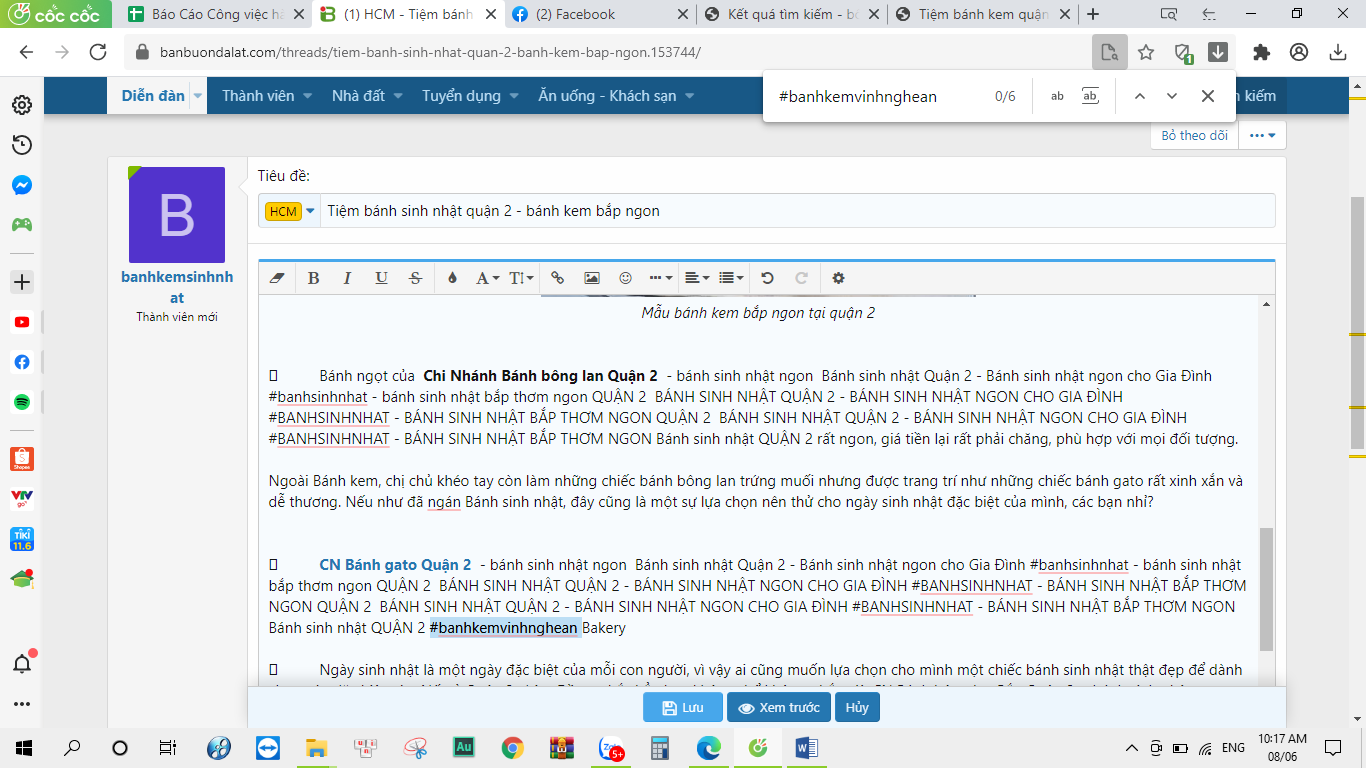
Task: Open the three-dots thread options menu
Action: (x=1262, y=135)
